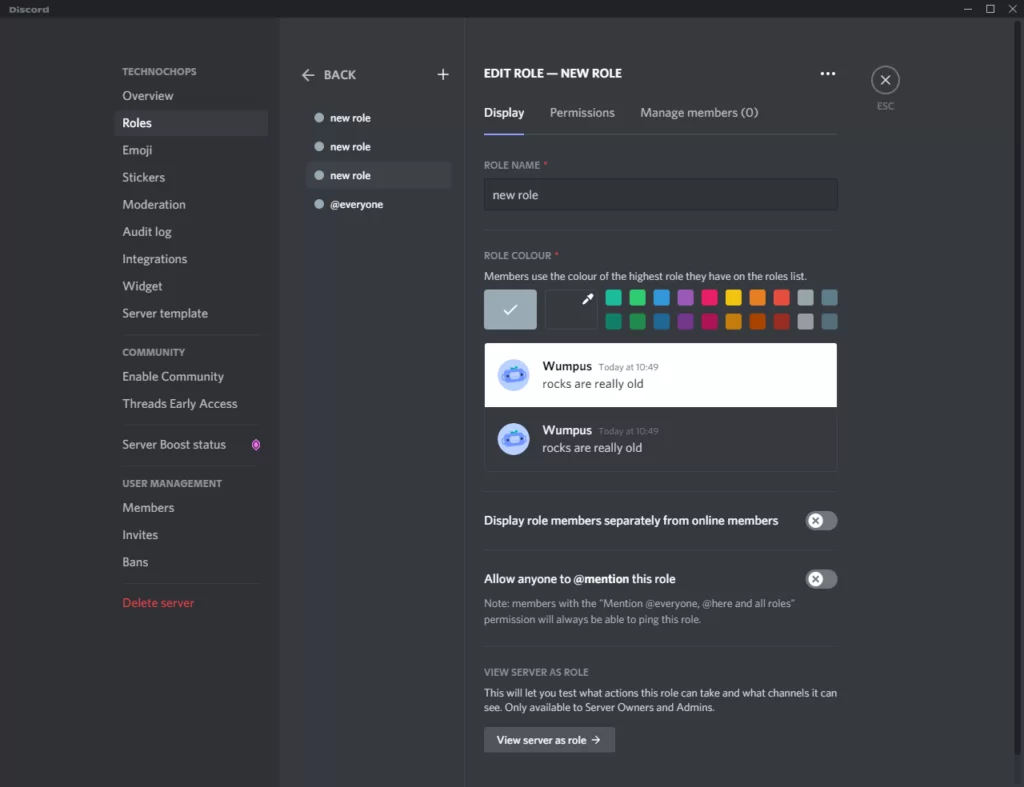Viewport: 1024px width, 787px height.
Task: Pick the dark red swatch in bottom row
Action: click(x=781, y=321)
